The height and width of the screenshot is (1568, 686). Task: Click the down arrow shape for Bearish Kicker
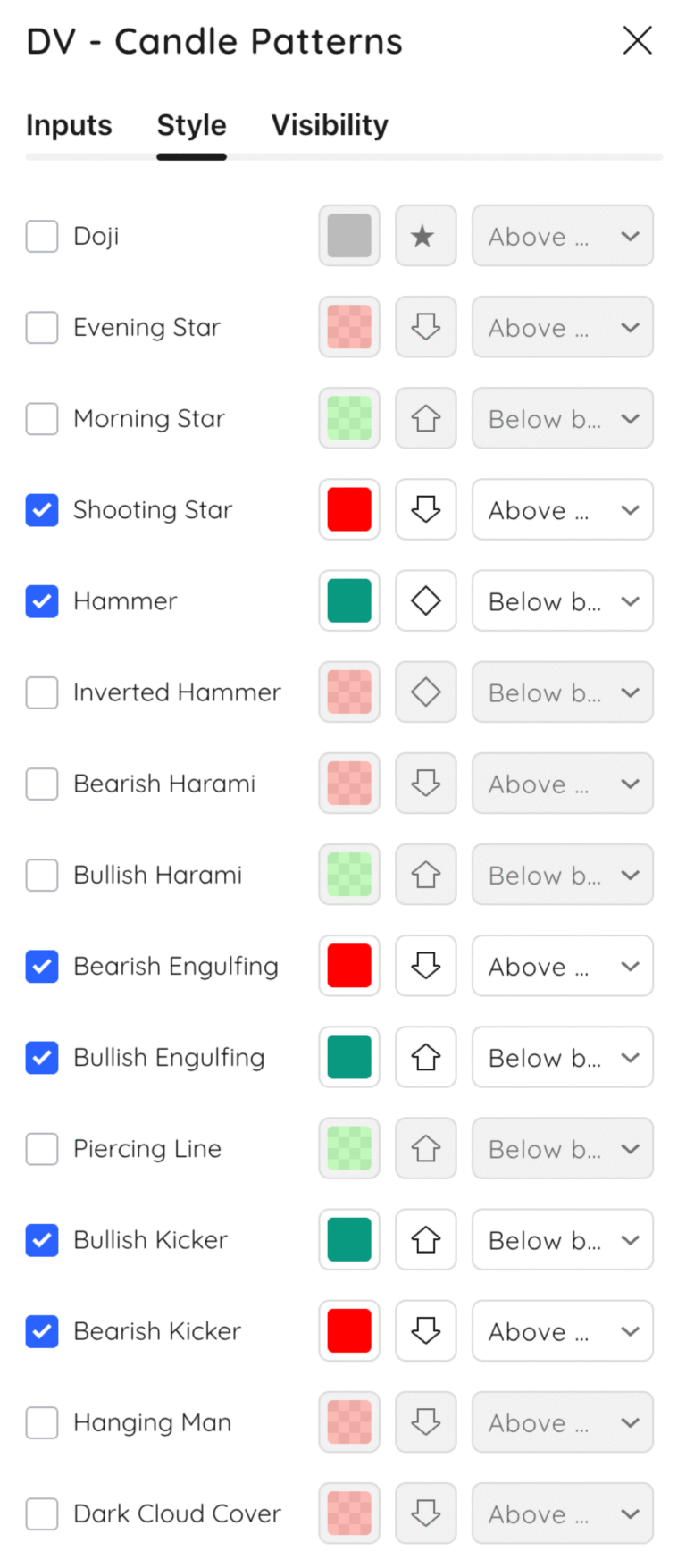426,1331
